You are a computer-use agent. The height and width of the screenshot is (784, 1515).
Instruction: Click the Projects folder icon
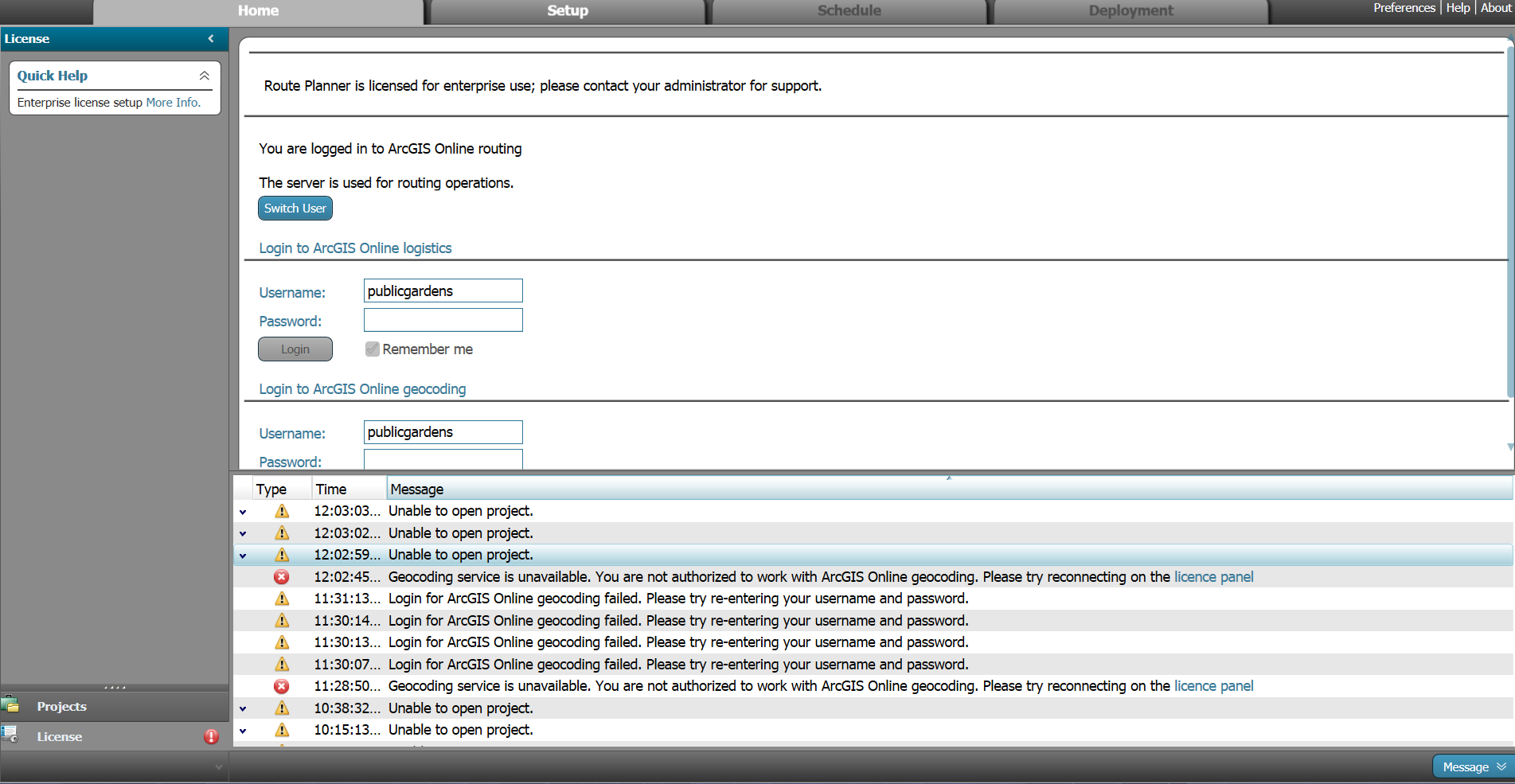tap(10, 704)
